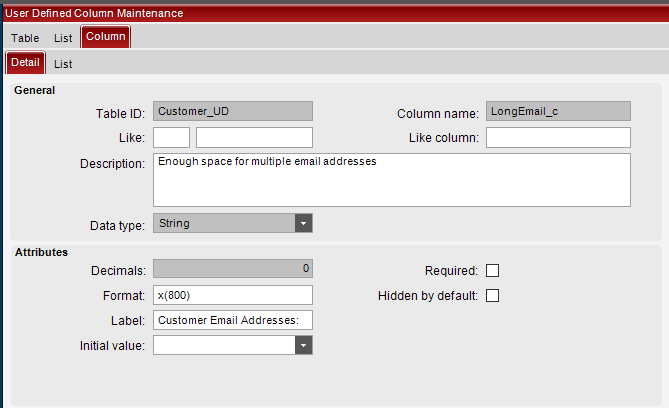Click the Initial value text box

coord(224,345)
